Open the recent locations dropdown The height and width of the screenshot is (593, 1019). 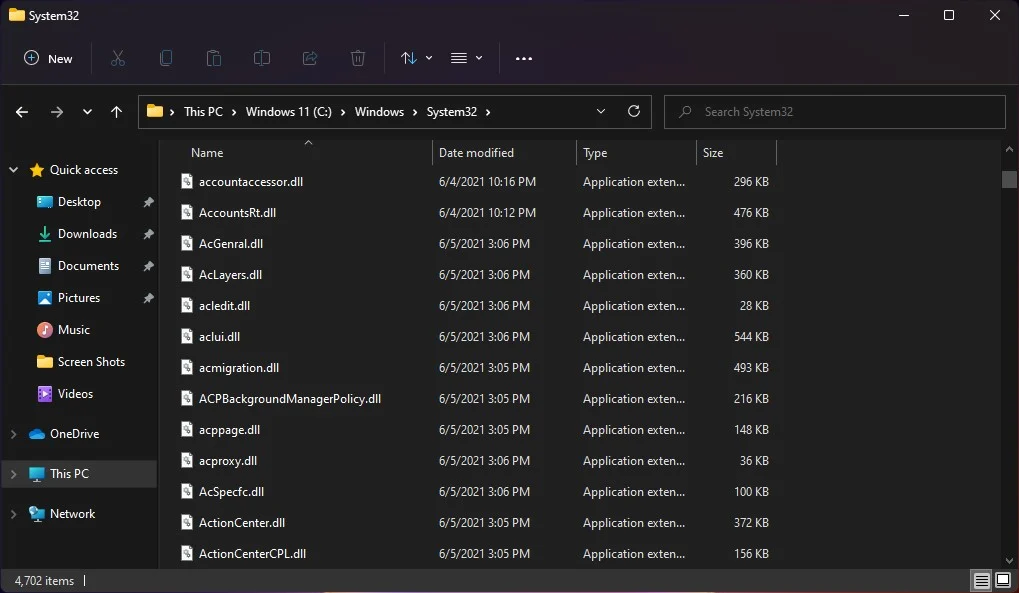coord(87,112)
